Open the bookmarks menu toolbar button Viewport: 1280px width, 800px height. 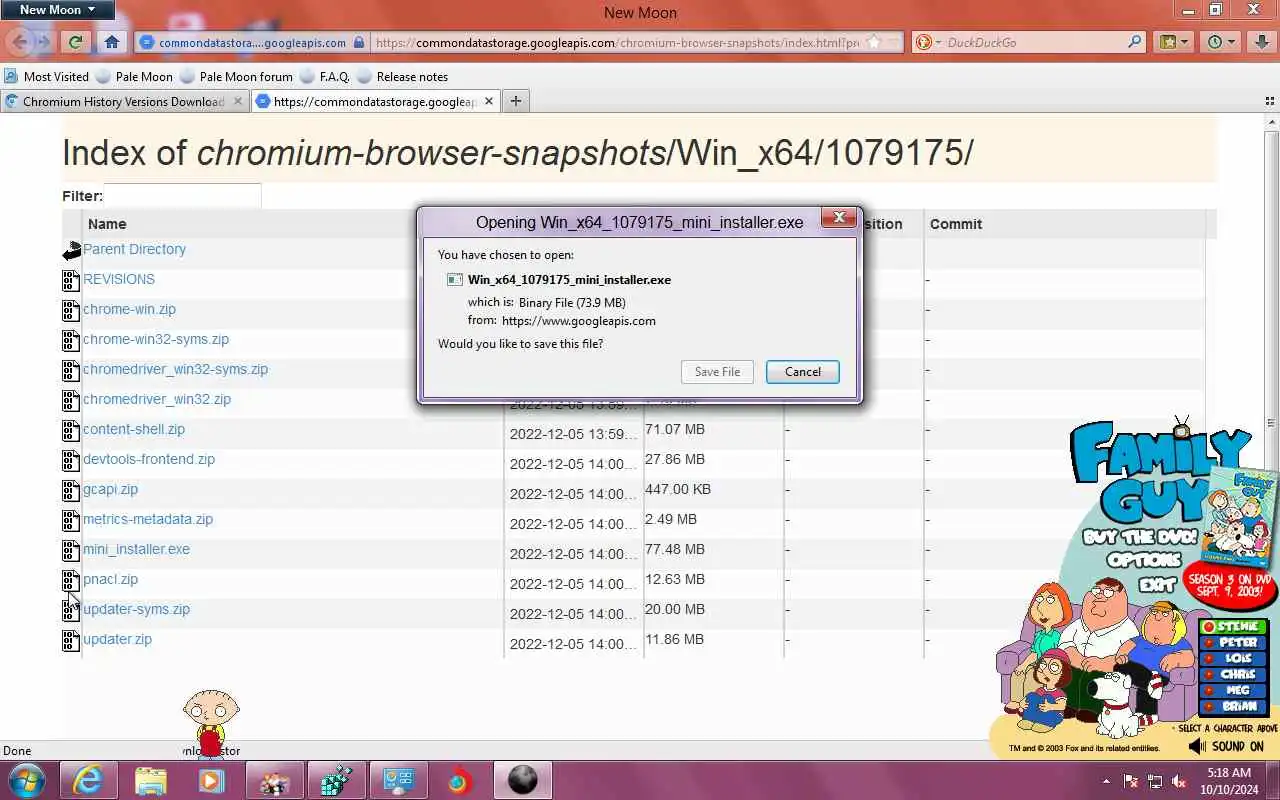click(1173, 42)
